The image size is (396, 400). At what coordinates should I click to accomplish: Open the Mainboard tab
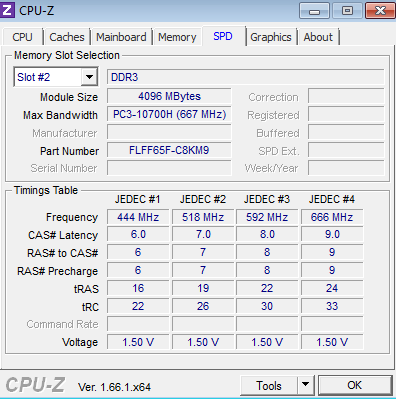click(x=121, y=37)
